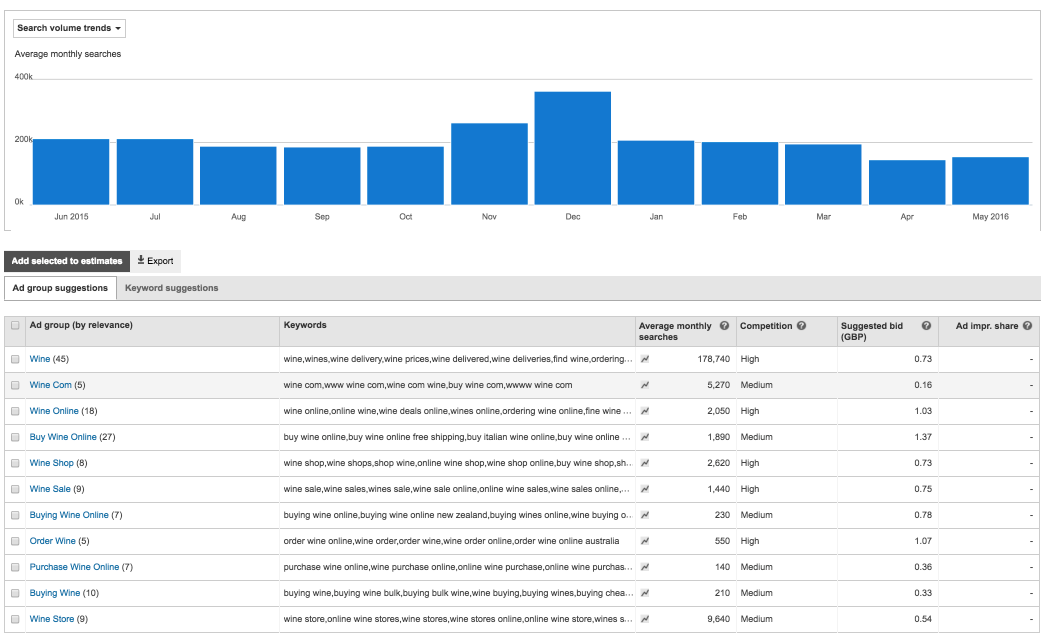Open the Wine Online ad group link

coord(53,411)
